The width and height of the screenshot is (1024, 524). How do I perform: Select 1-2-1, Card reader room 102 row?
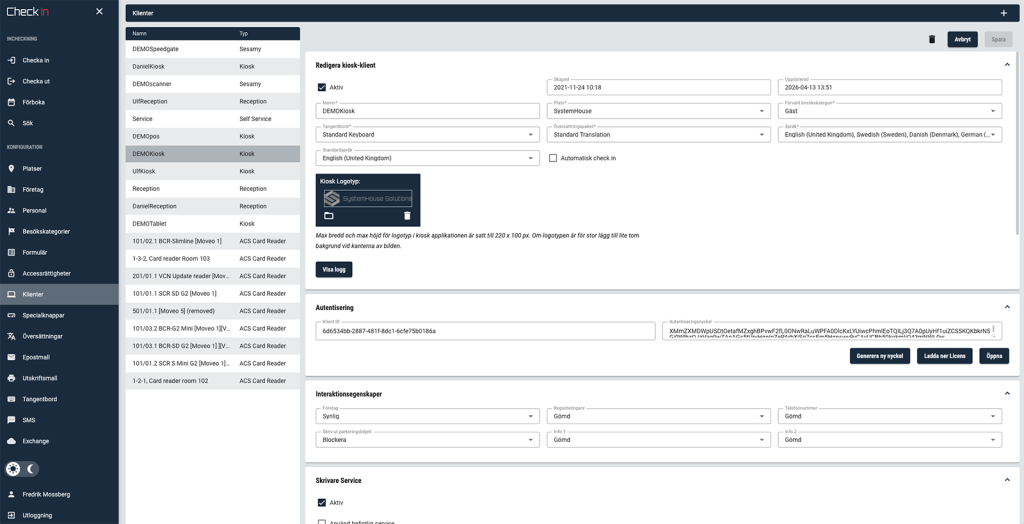click(212, 380)
